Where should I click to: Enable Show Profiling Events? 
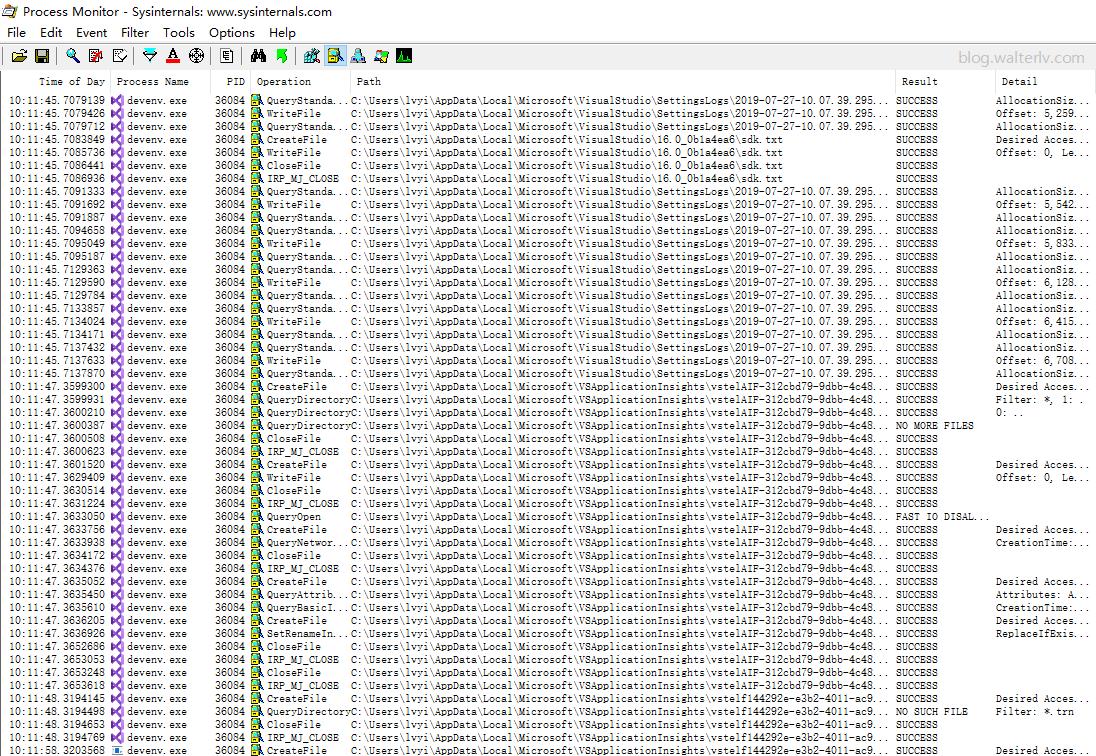pos(404,56)
